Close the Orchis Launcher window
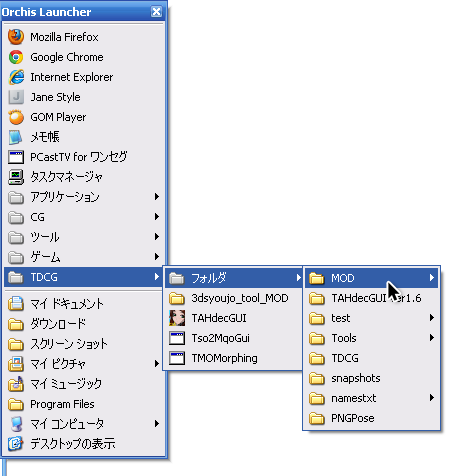The image size is (456, 476). tap(156, 12)
